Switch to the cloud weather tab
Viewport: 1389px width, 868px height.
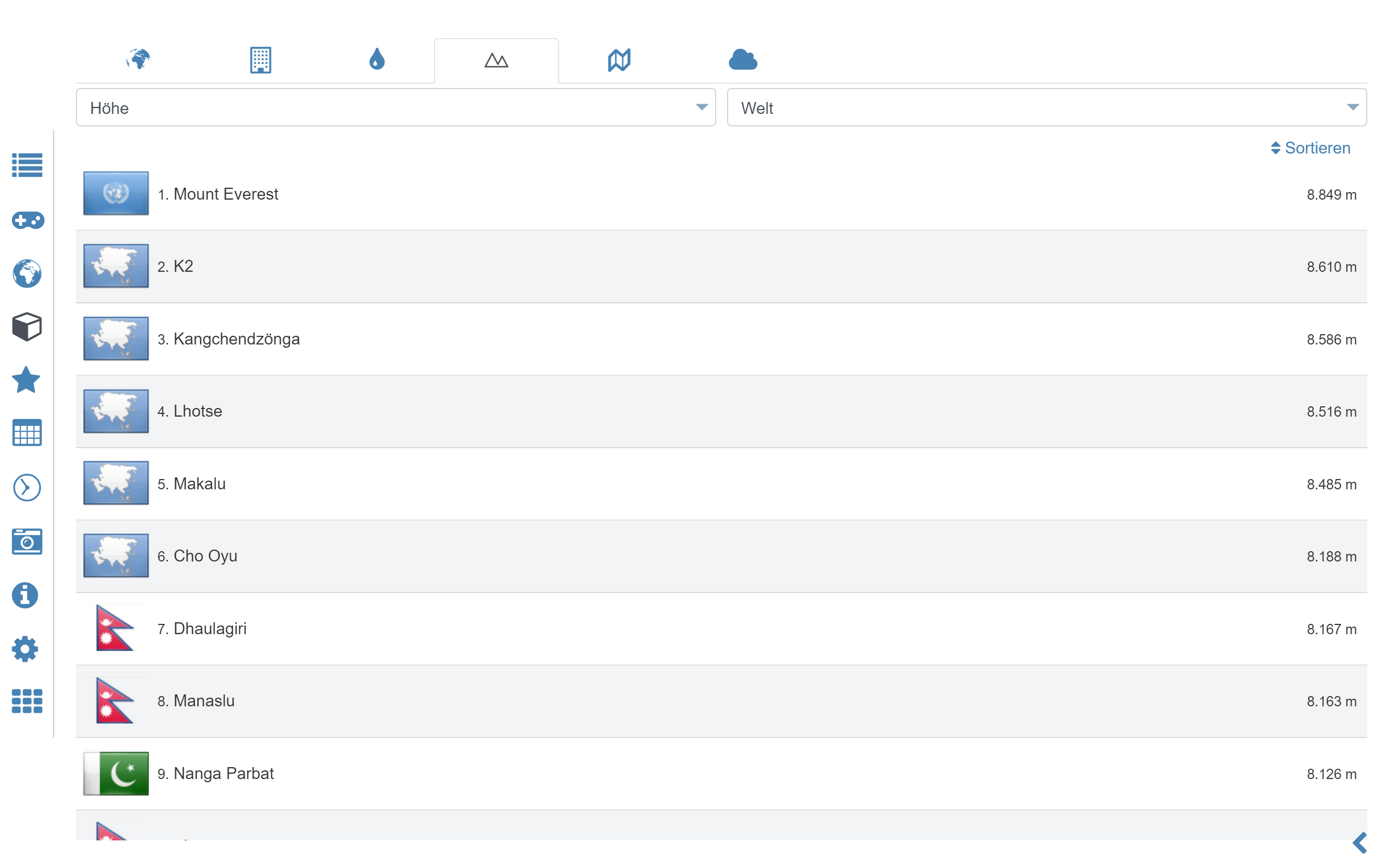click(x=743, y=60)
